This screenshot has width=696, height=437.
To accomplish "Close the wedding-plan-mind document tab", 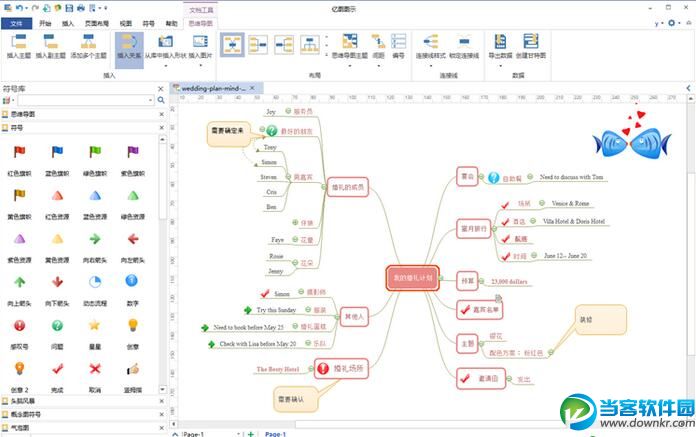I will (252, 88).
